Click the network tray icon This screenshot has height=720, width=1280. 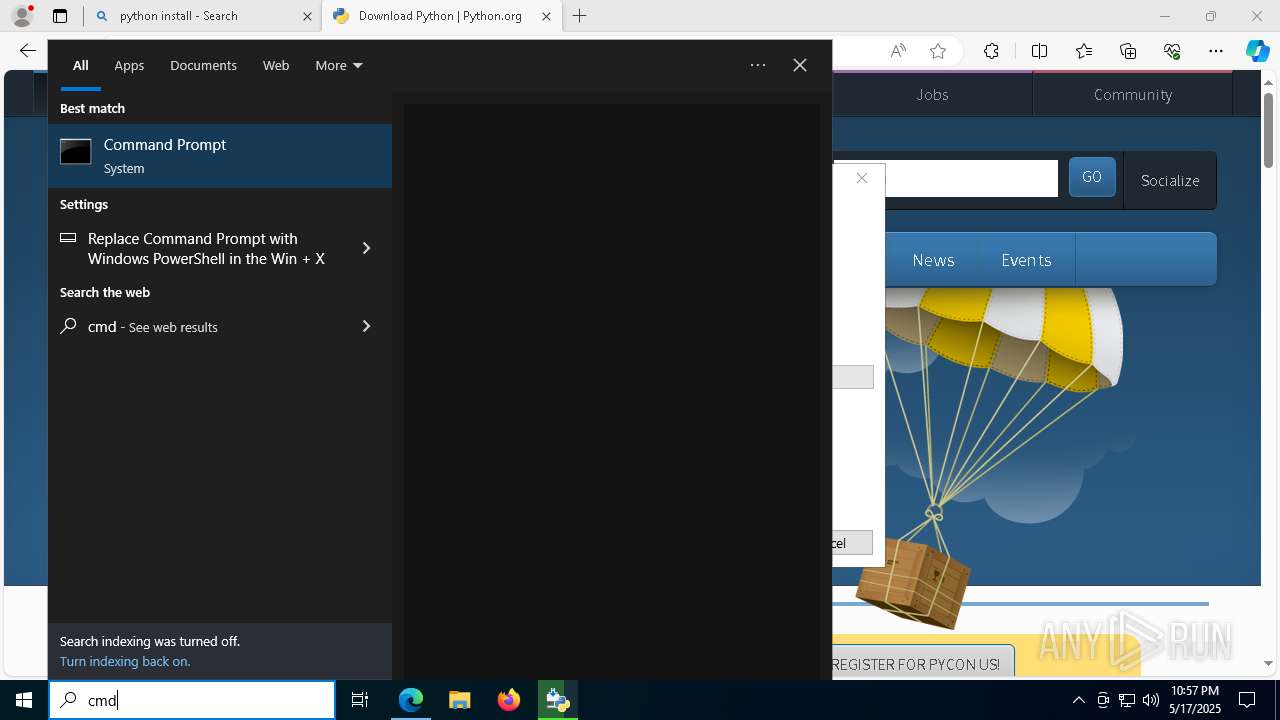coord(1127,700)
